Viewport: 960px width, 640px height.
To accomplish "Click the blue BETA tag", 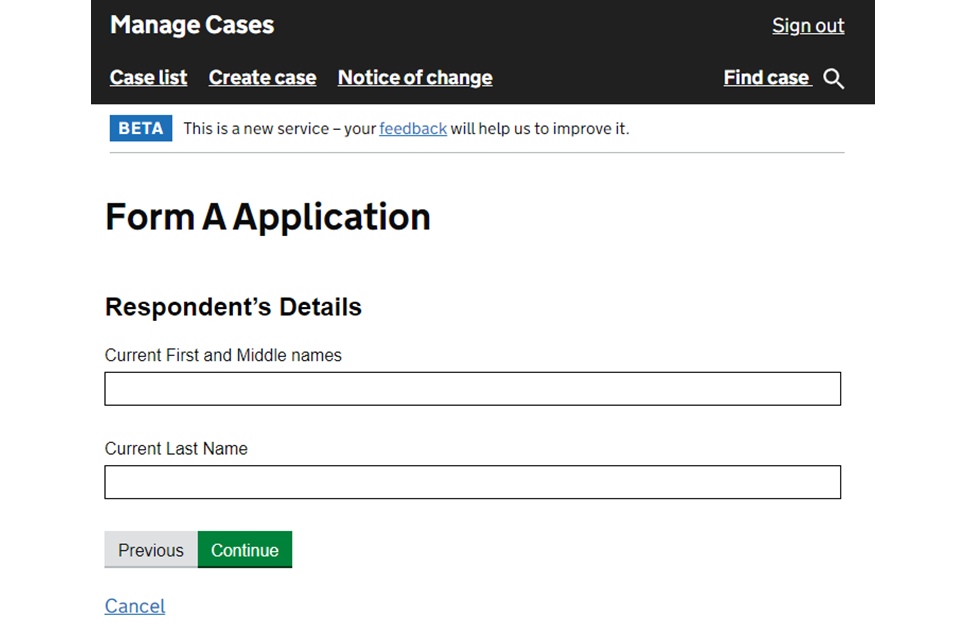I will pyautogui.click(x=141, y=129).
